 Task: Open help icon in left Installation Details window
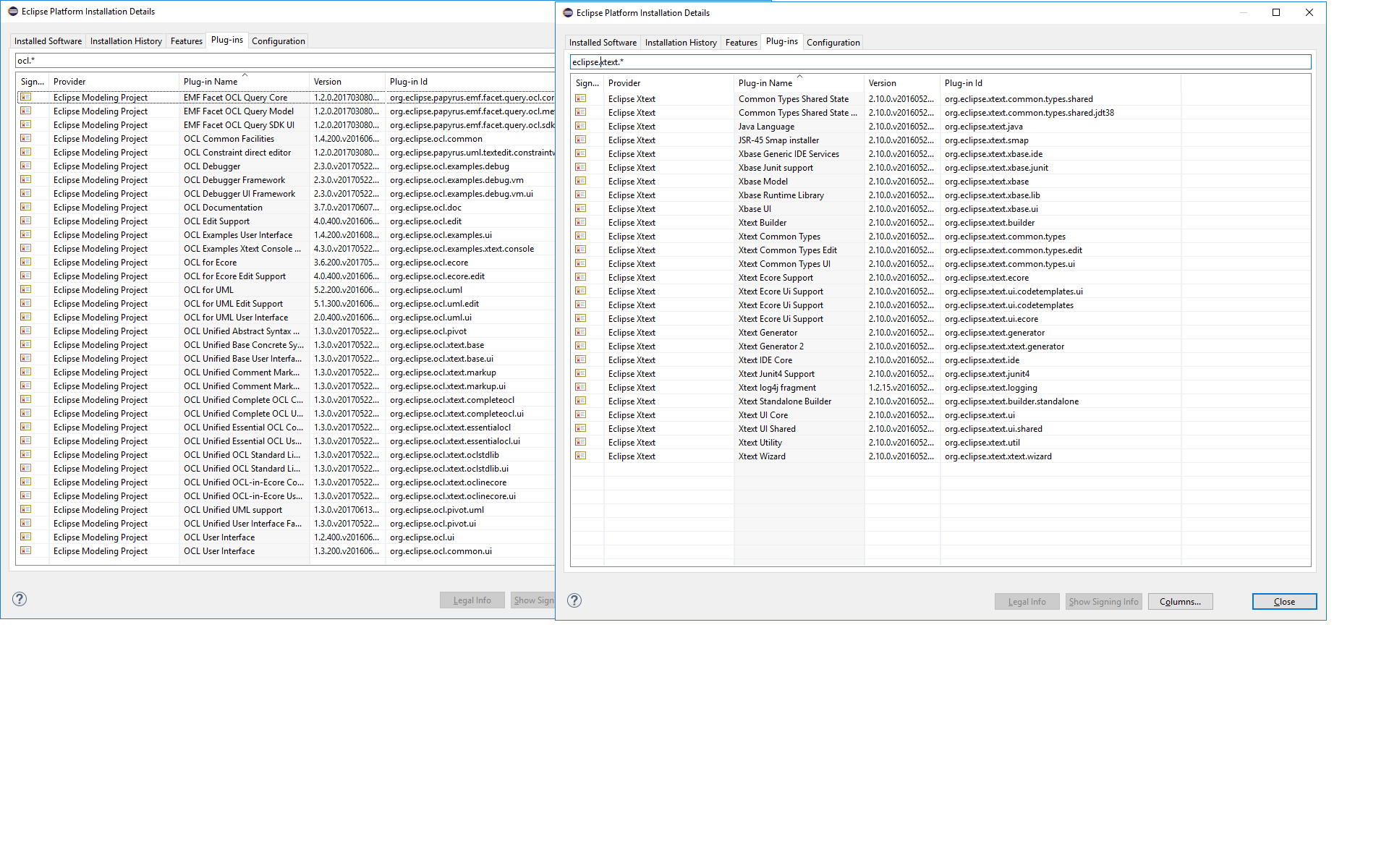click(x=20, y=599)
